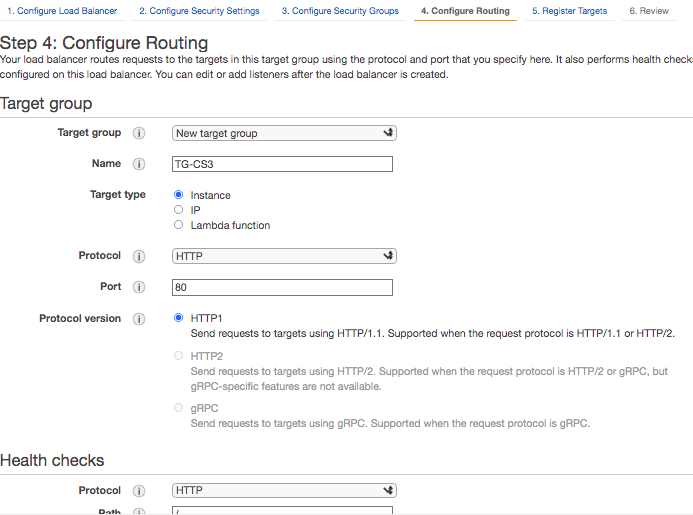Open the Health checks Protocol dropdown

click(284, 491)
